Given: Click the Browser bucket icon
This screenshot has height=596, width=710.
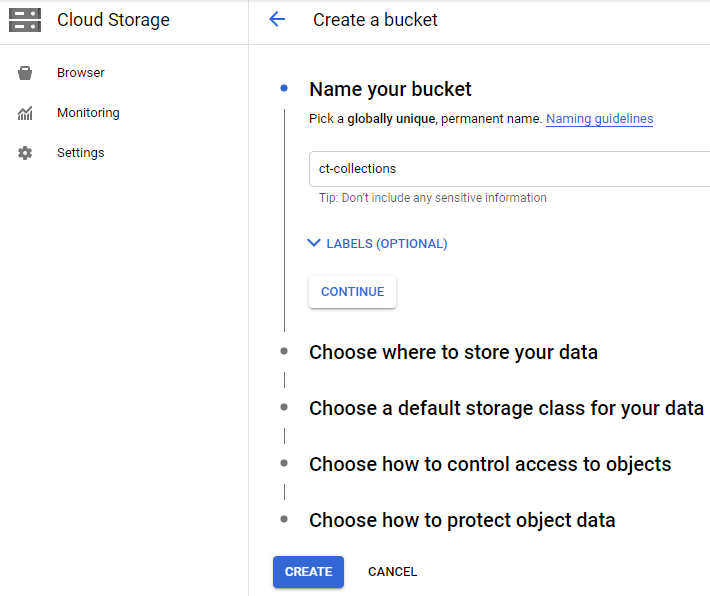Looking at the screenshot, I should [25, 73].
